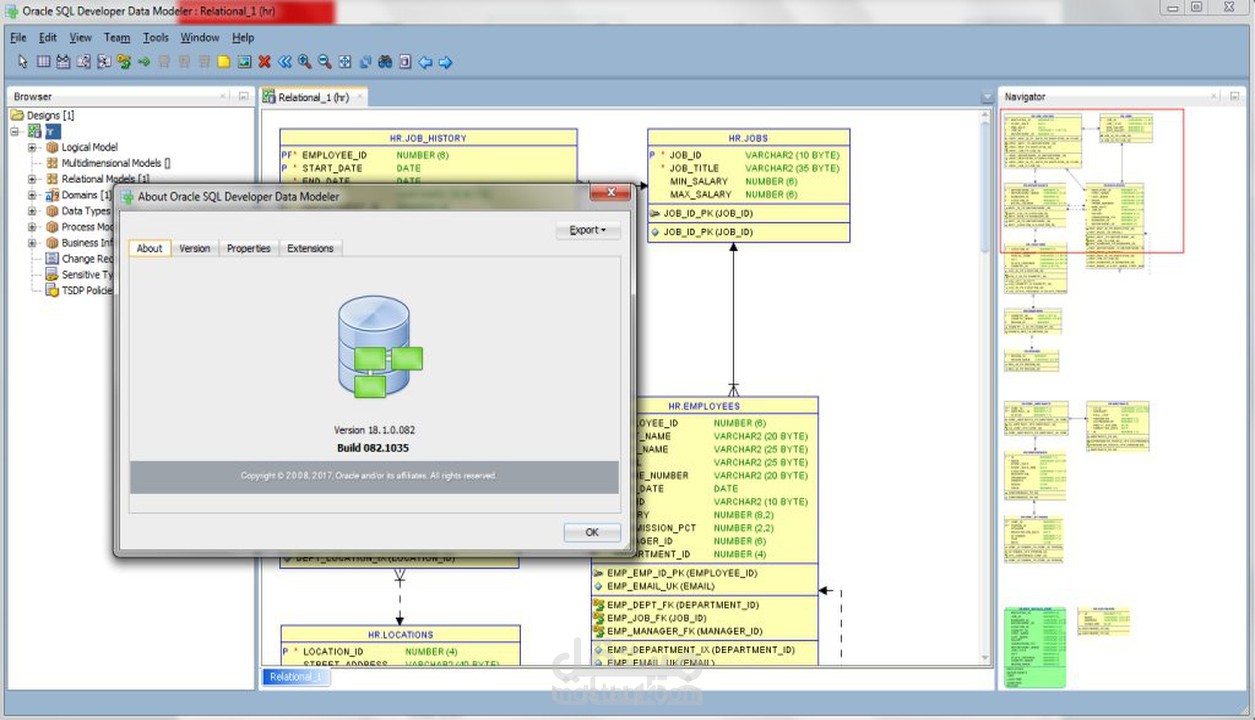Click the Fit Screen toolbar icon
Image resolution: width=1255 pixels, height=720 pixels.
coord(342,61)
